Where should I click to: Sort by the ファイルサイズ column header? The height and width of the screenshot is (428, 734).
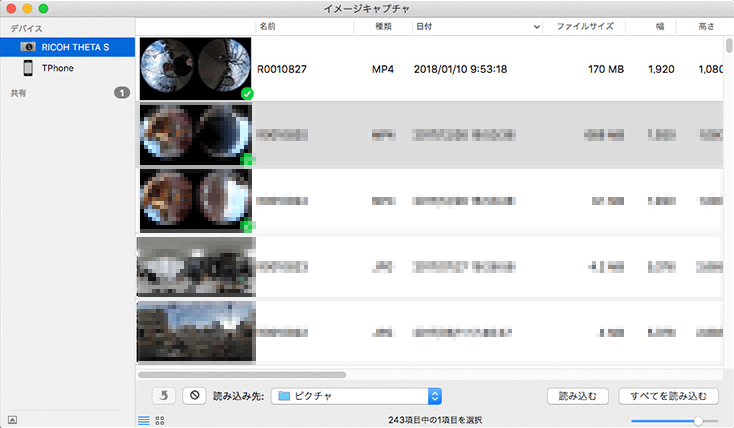[585, 27]
